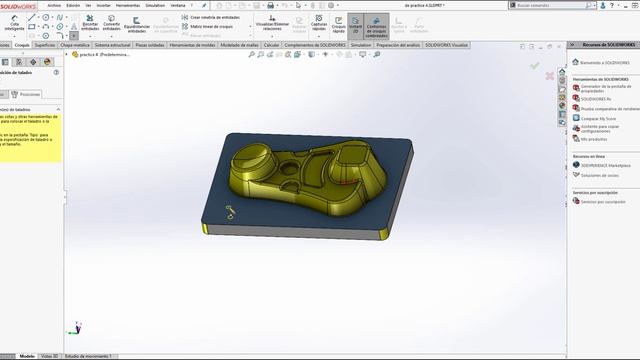Open 3DEXPERIENCE Marketplace link
Image resolution: width=640 pixels, height=360 pixels.
tap(606, 165)
